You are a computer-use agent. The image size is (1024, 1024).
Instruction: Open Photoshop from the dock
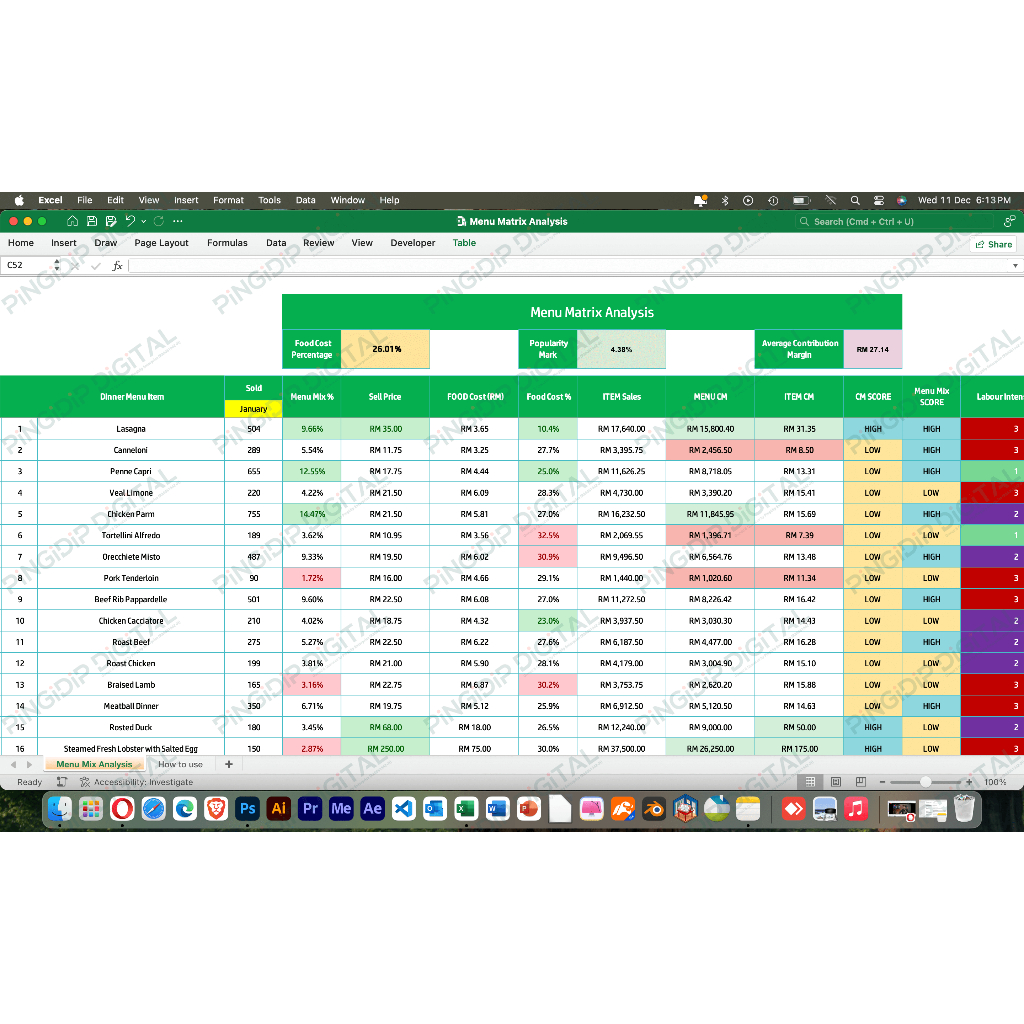pyautogui.click(x=247, y=808)
